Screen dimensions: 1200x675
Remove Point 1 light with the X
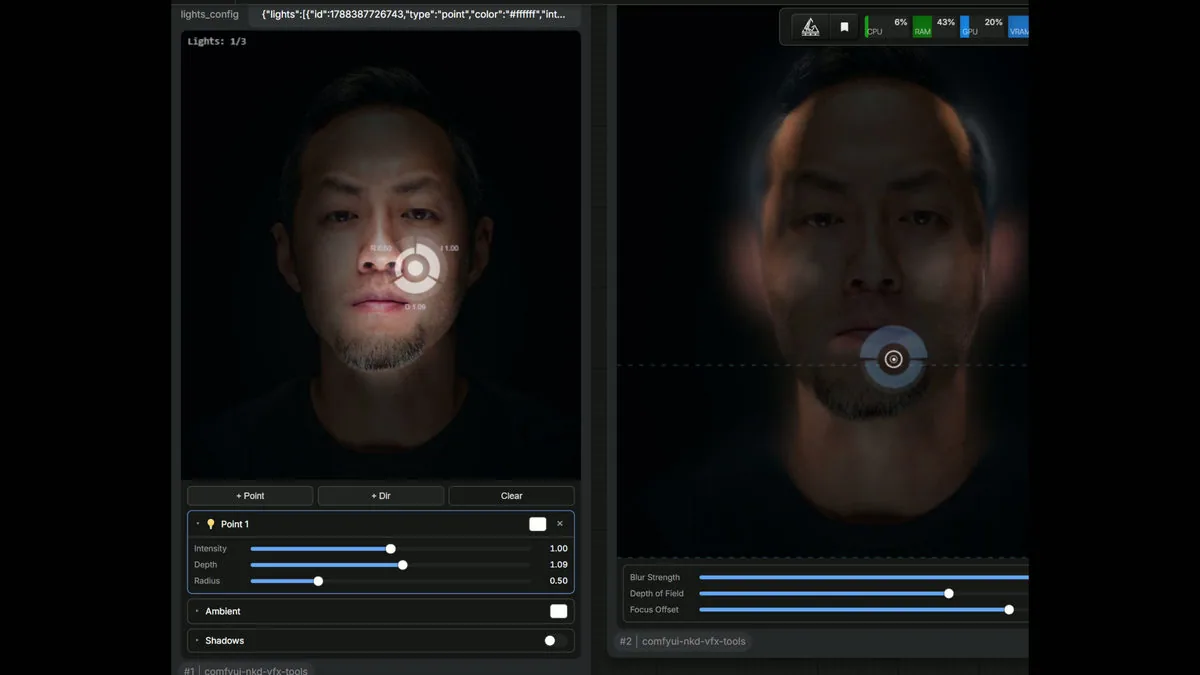(560, 524)
